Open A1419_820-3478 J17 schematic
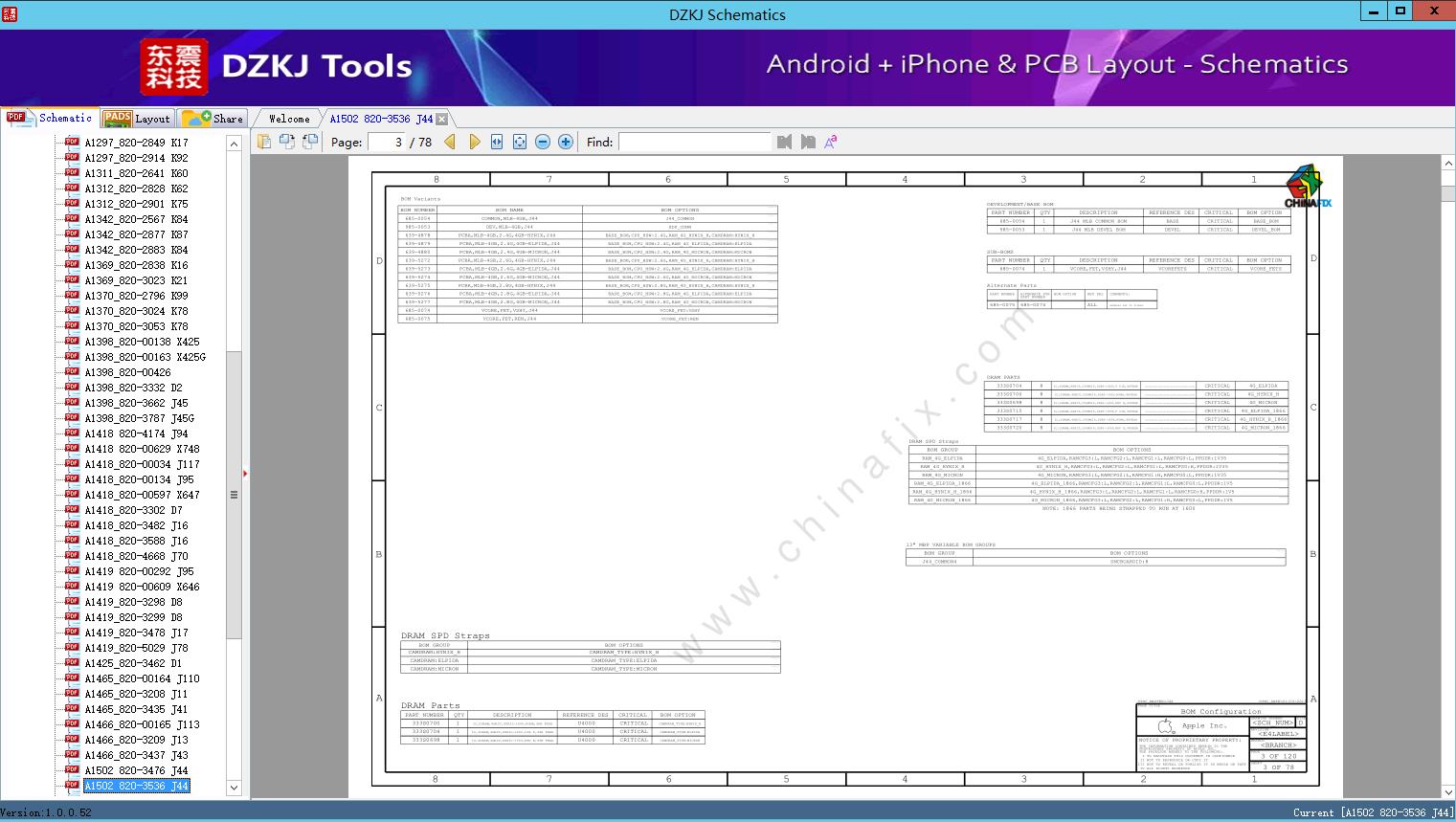1456x822 pixels. [x=136, y=633]
